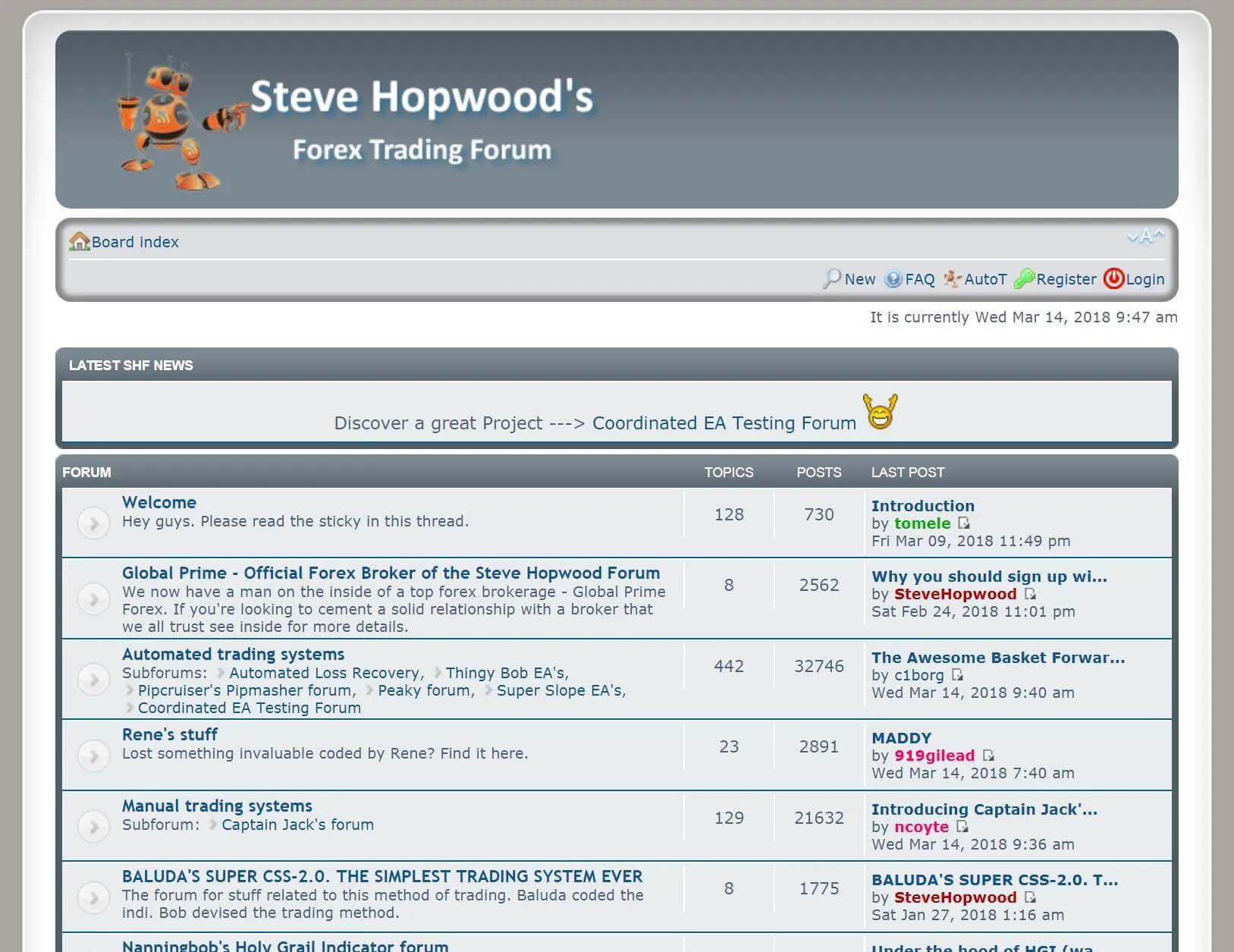Open Super Slope EA's subforum
Viewport: 1234px width, 952px height.
[560, 690]
